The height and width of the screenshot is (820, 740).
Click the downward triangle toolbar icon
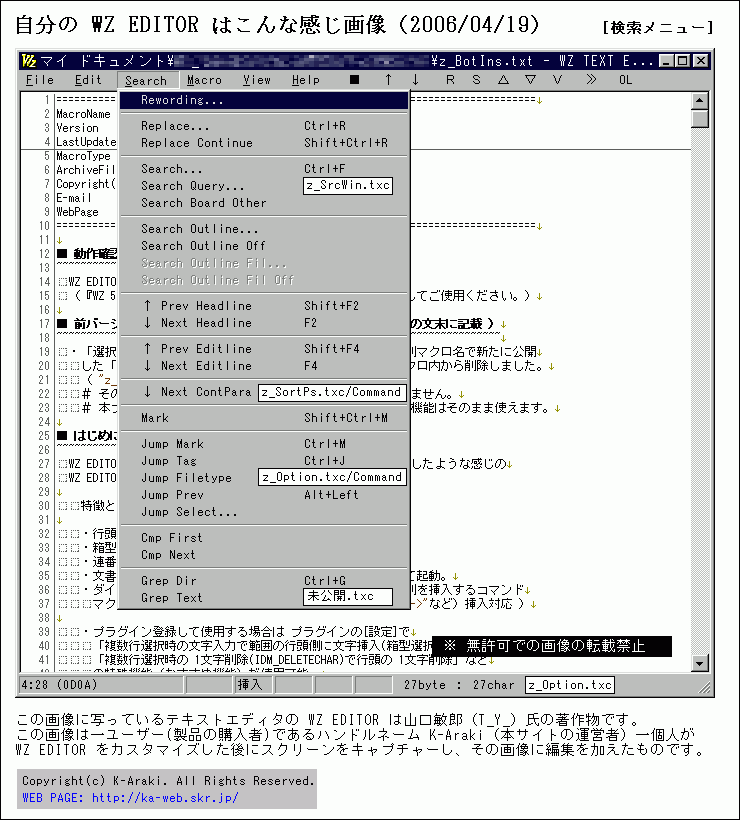click(530, 80)
